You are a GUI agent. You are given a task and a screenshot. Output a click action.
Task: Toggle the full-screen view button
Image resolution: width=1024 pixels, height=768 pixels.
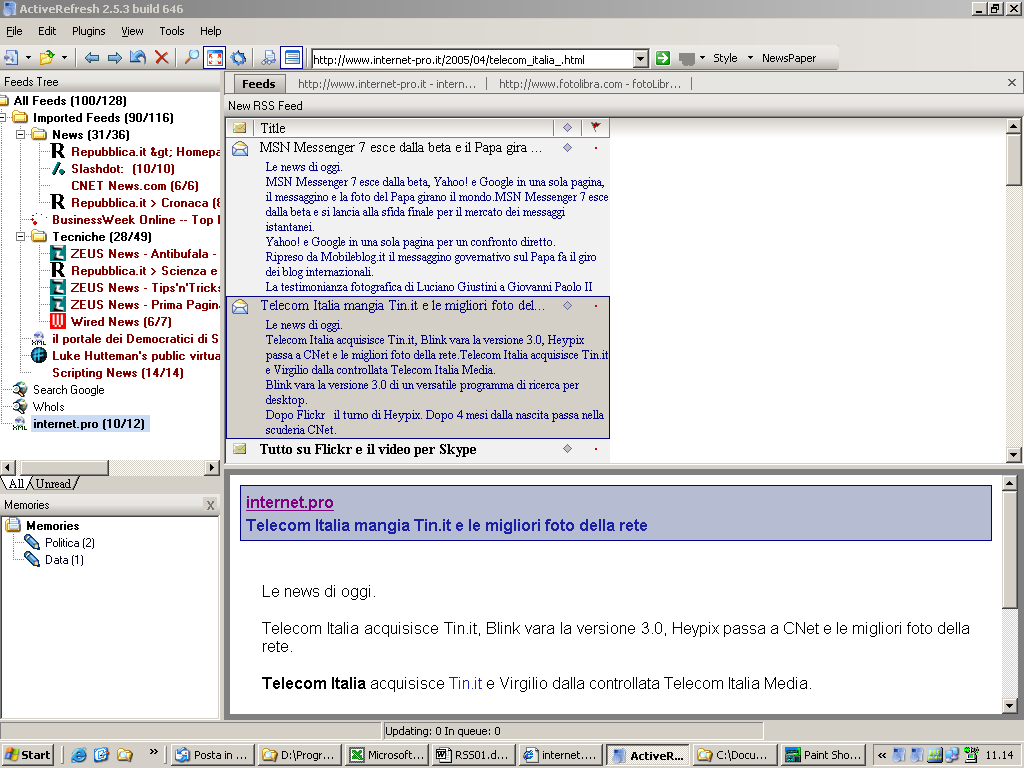pyautogui.click(x=215, y=58)
